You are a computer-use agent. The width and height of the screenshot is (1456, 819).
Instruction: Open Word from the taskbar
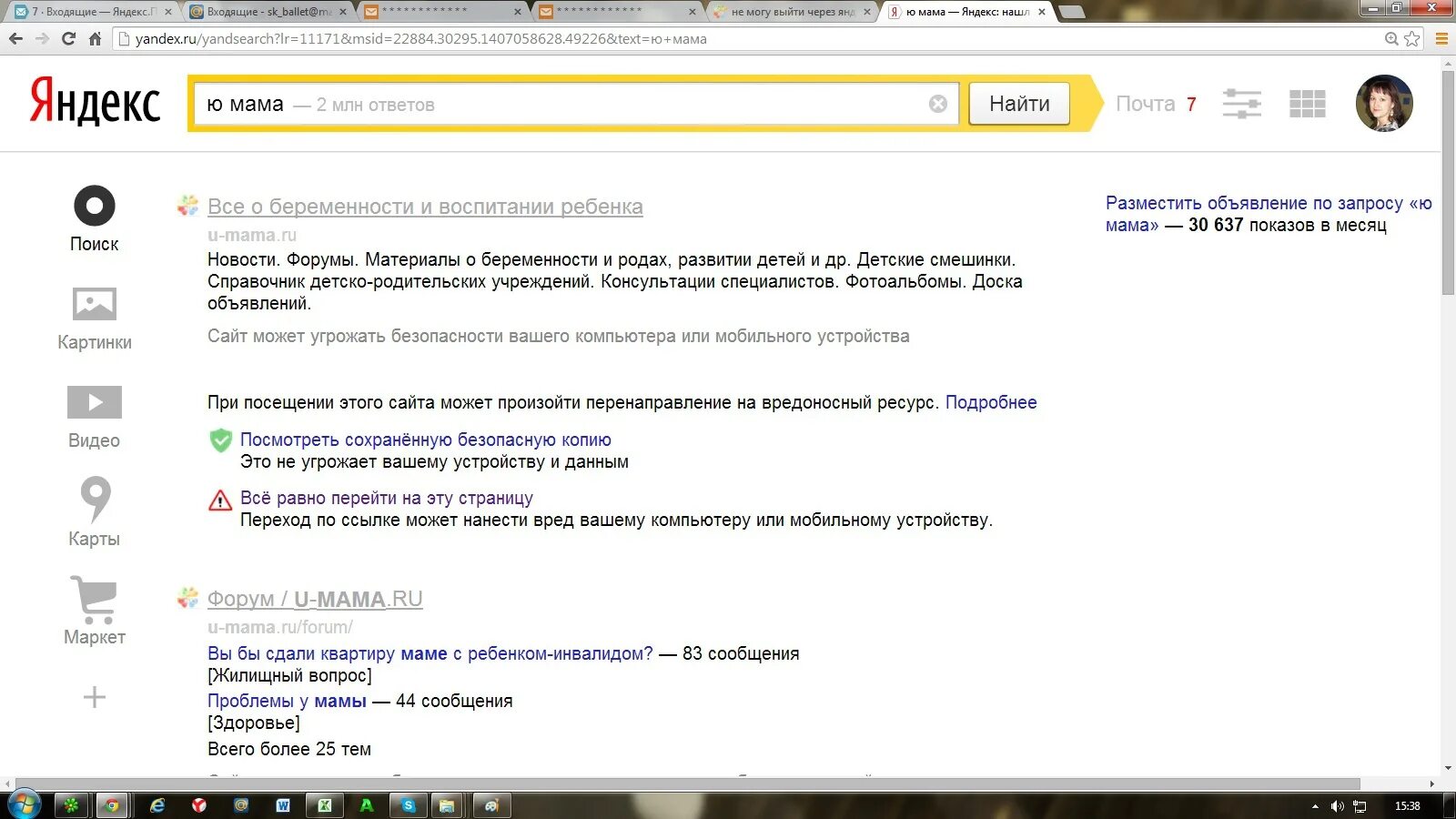coord(283,805)
